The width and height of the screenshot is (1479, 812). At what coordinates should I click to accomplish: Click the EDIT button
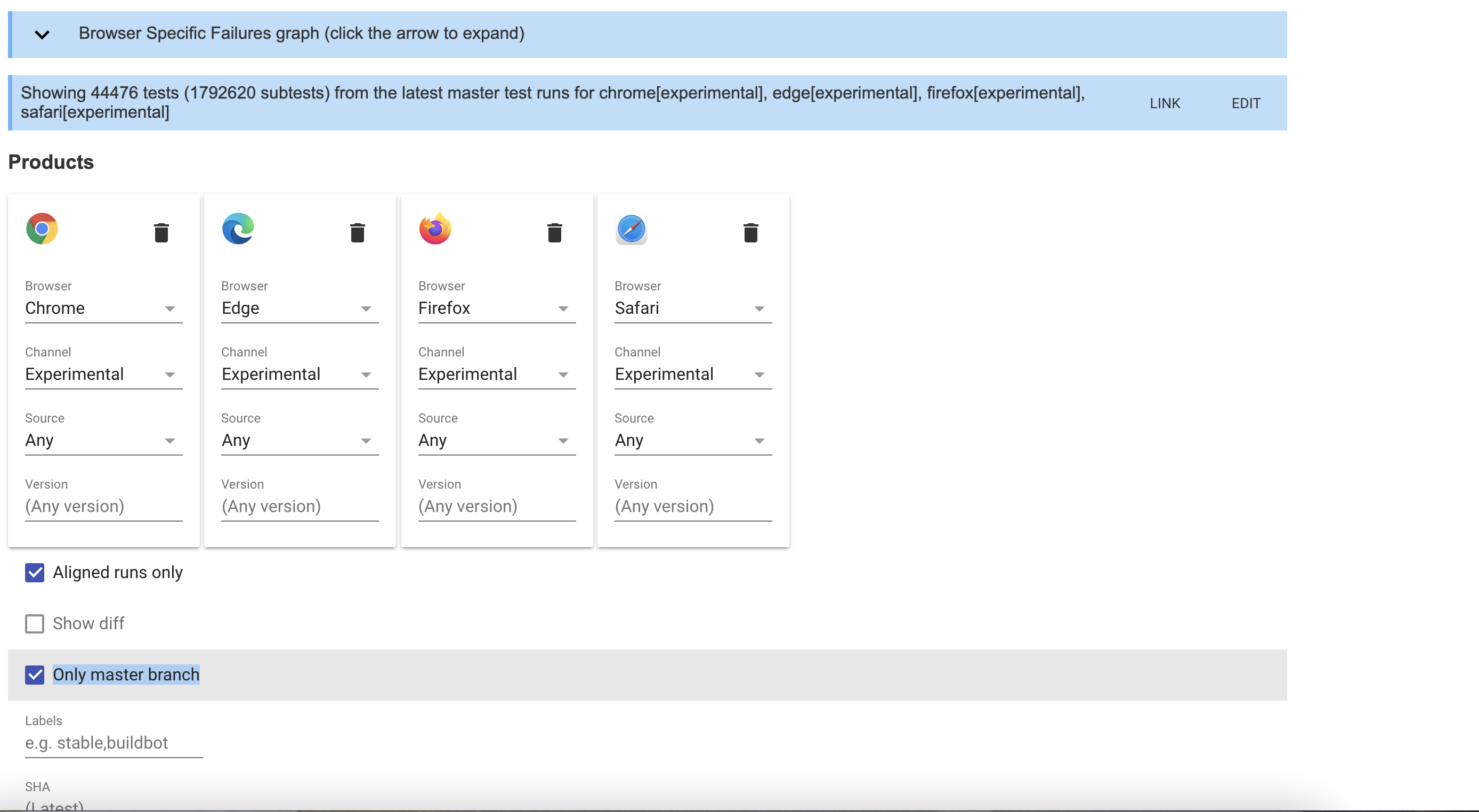click(1246, 103)
